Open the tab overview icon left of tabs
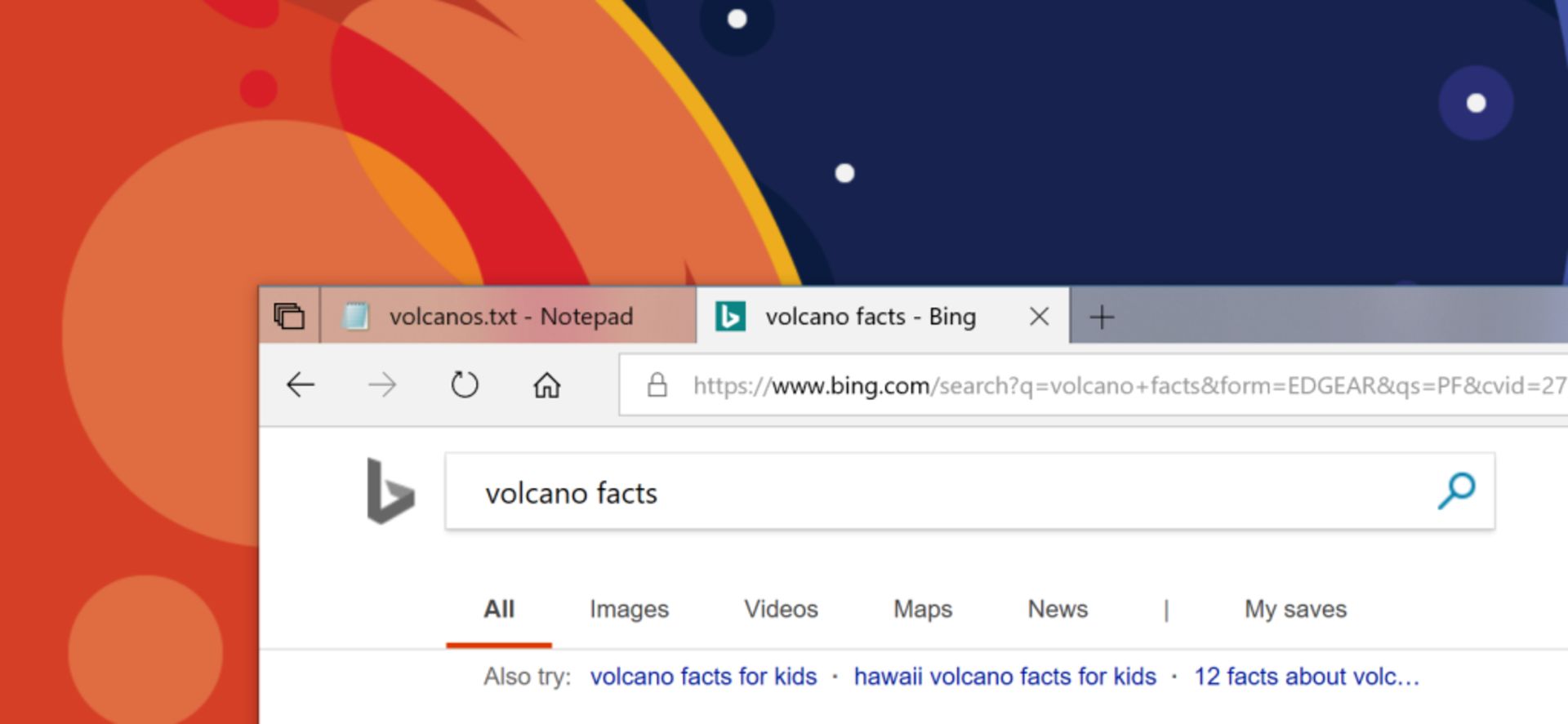 pyautogui.click(x=289, y=316)
